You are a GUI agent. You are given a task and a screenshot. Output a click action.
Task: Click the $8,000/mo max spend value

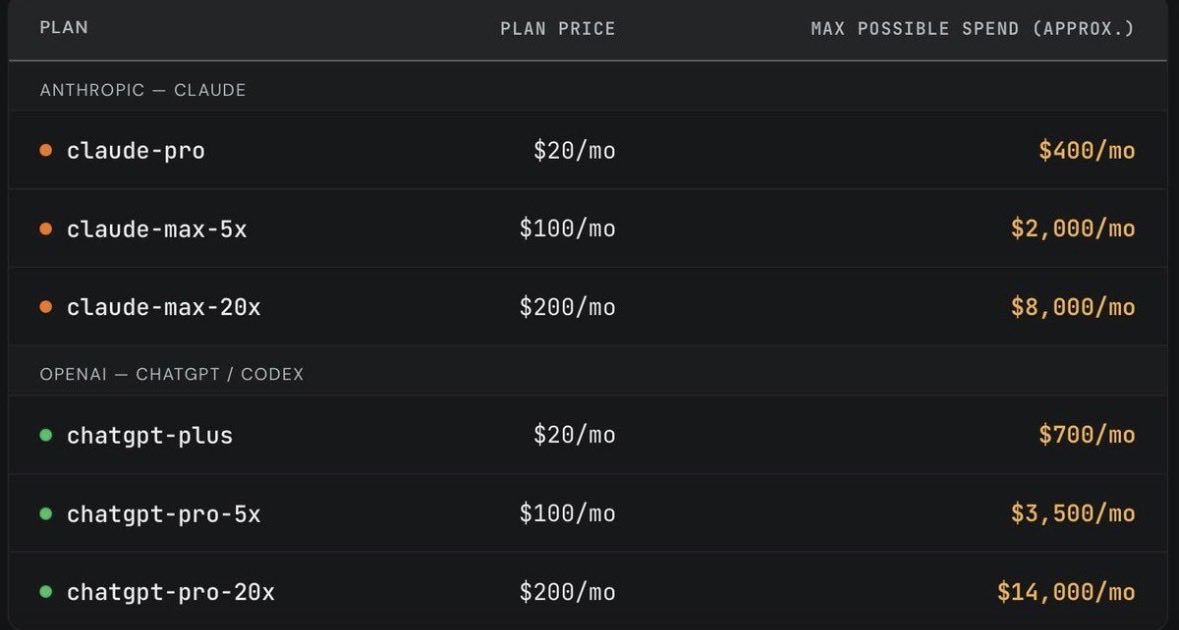1073,307
